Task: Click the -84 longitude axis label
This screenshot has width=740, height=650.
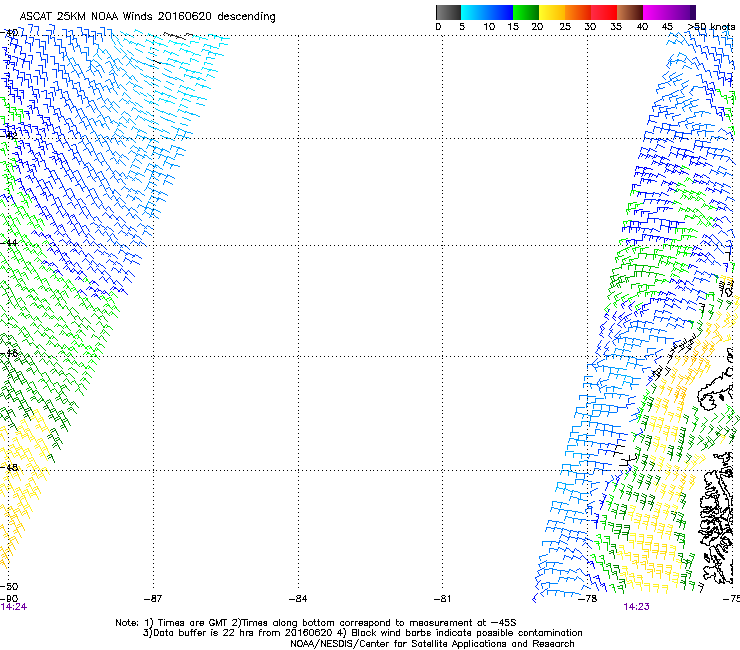Action: (298, 599)
